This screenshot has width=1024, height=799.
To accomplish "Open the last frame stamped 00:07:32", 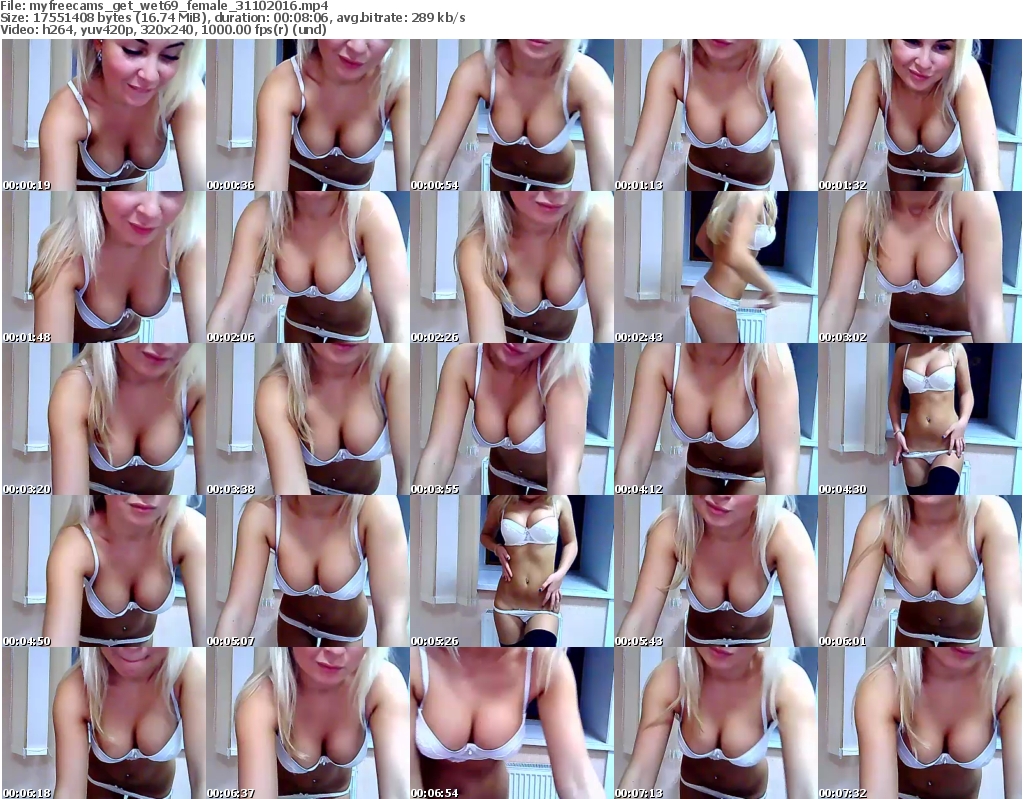I will (x=920, y=723).
